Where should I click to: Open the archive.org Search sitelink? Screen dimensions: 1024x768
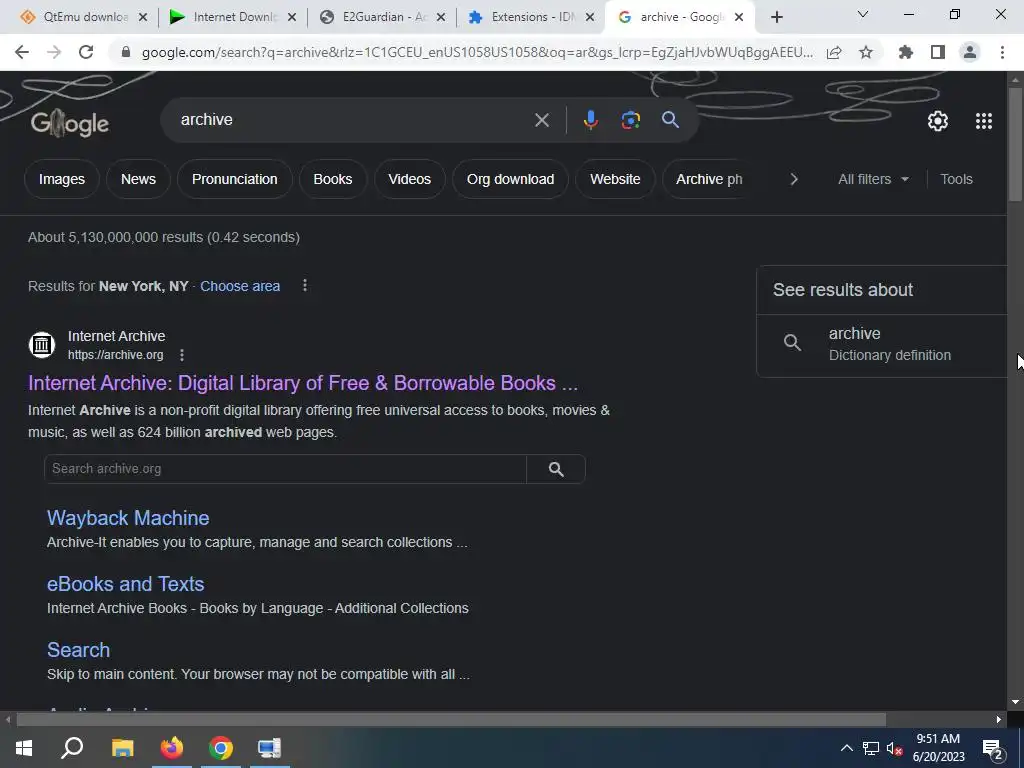(78, 650)
